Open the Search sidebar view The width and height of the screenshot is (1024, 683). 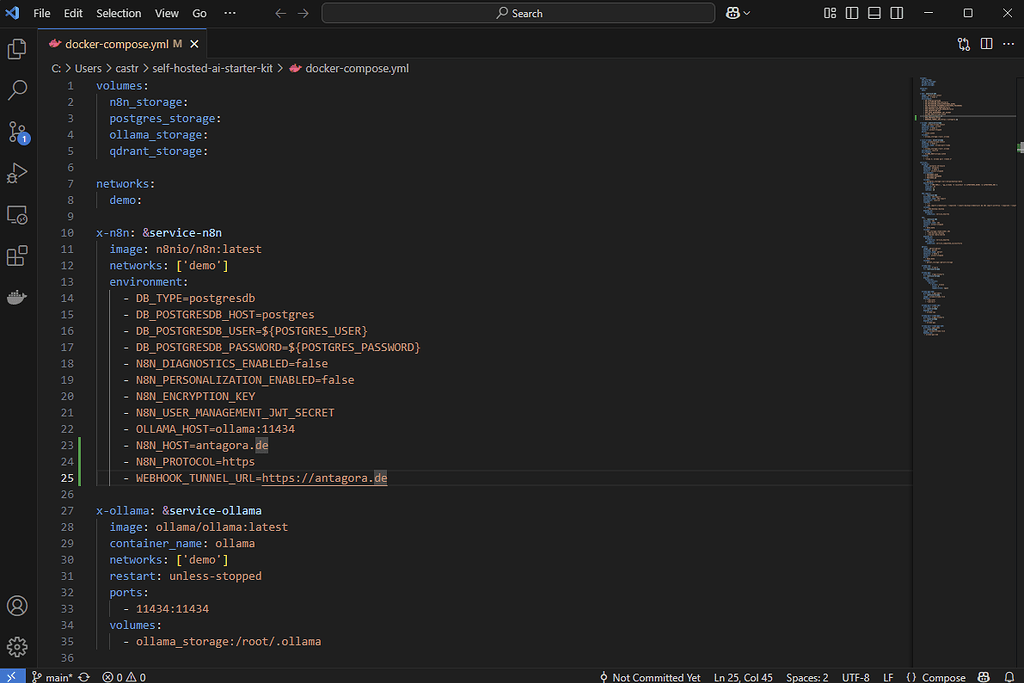16,90
